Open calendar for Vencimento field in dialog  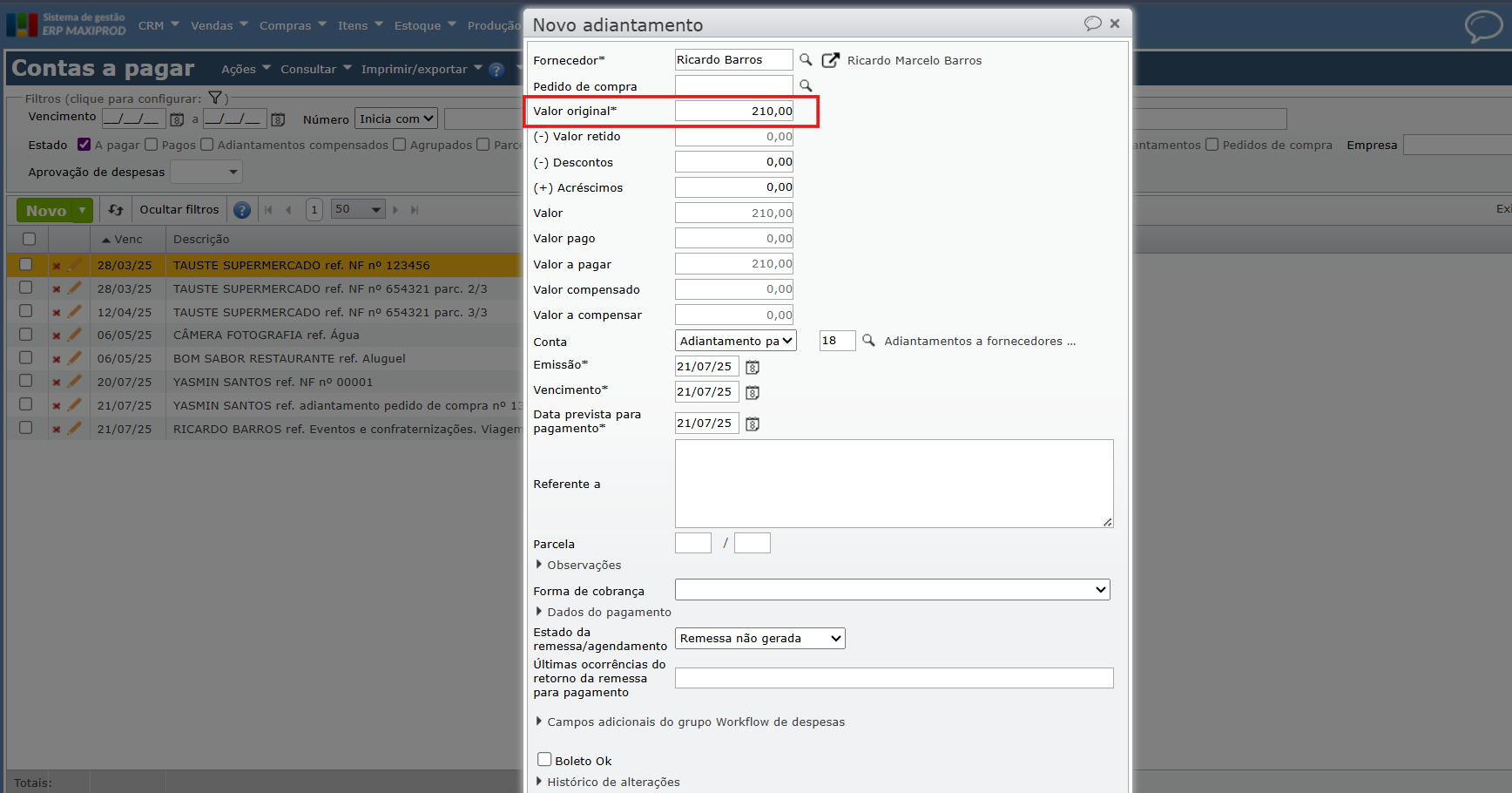(x=753, y=393)
